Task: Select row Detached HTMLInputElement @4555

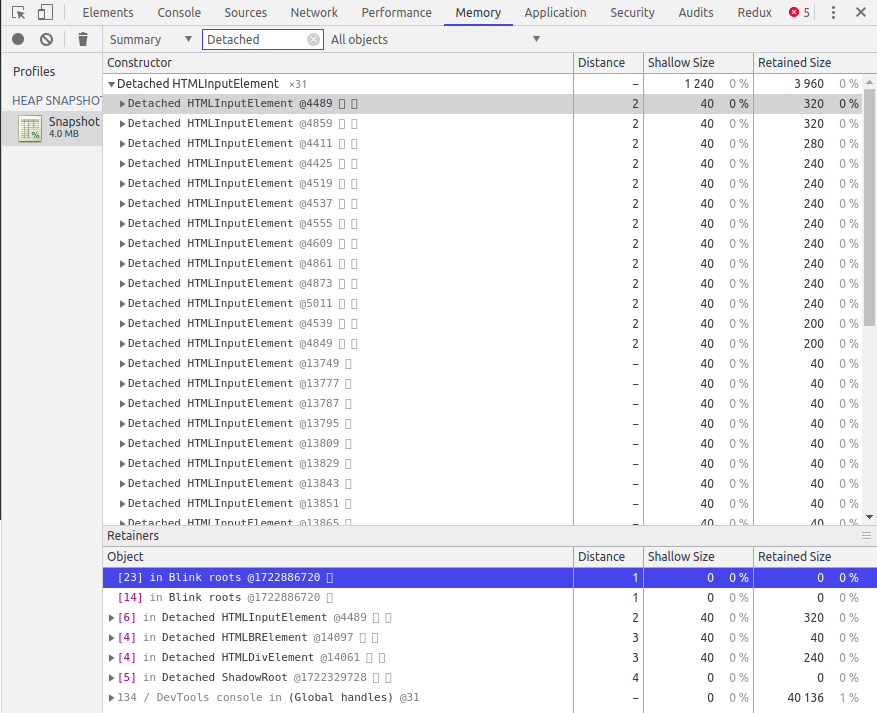Action: 484,224
